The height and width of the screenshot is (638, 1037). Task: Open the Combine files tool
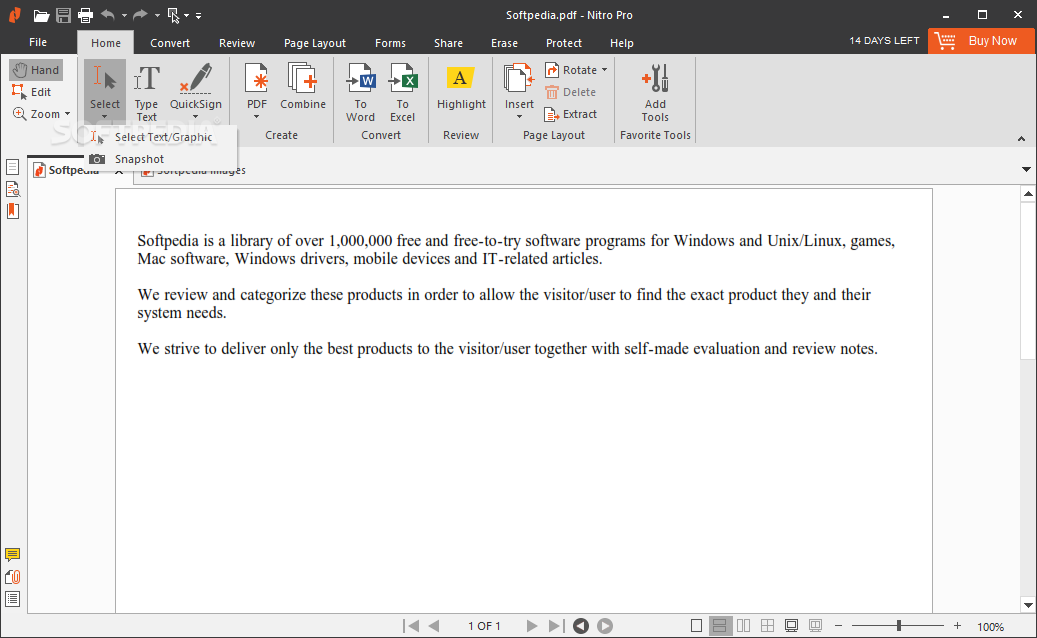(302, 89)
